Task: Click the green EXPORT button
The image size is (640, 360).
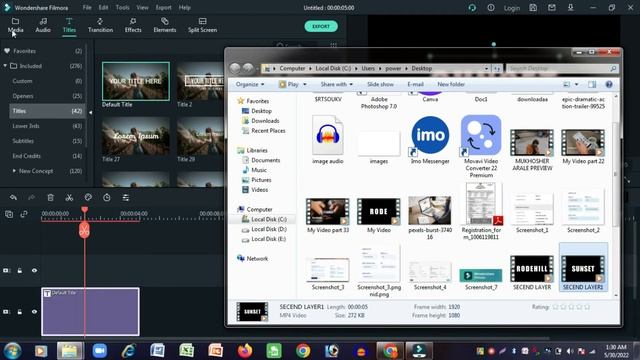Action: coord(321,27)
